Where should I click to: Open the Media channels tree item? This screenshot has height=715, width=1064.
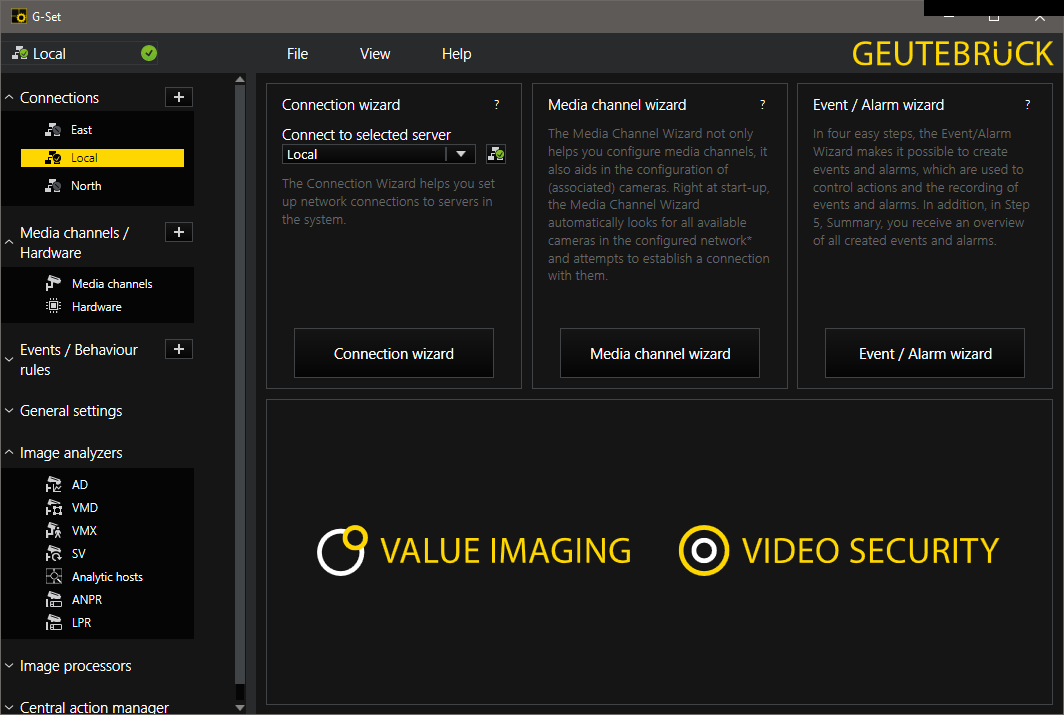click(x=112, y=284)
